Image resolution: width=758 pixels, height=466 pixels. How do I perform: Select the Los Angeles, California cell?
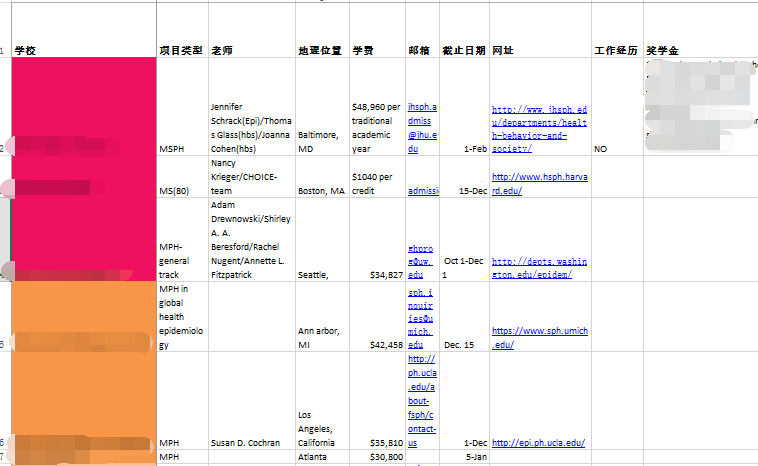click(322, 401)
